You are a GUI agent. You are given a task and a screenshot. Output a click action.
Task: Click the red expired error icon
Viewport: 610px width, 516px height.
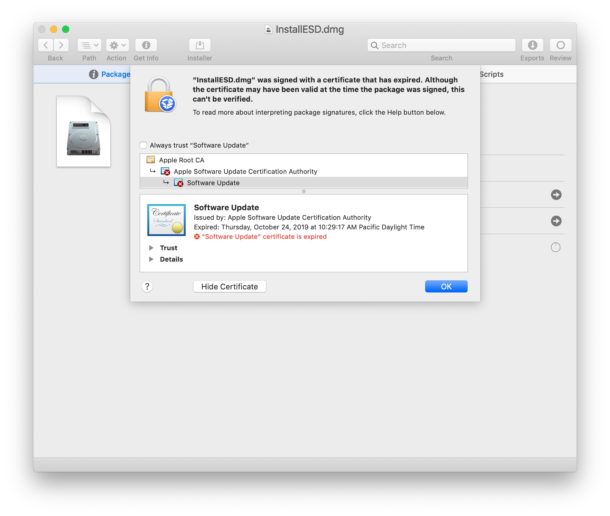click(197, 237)
